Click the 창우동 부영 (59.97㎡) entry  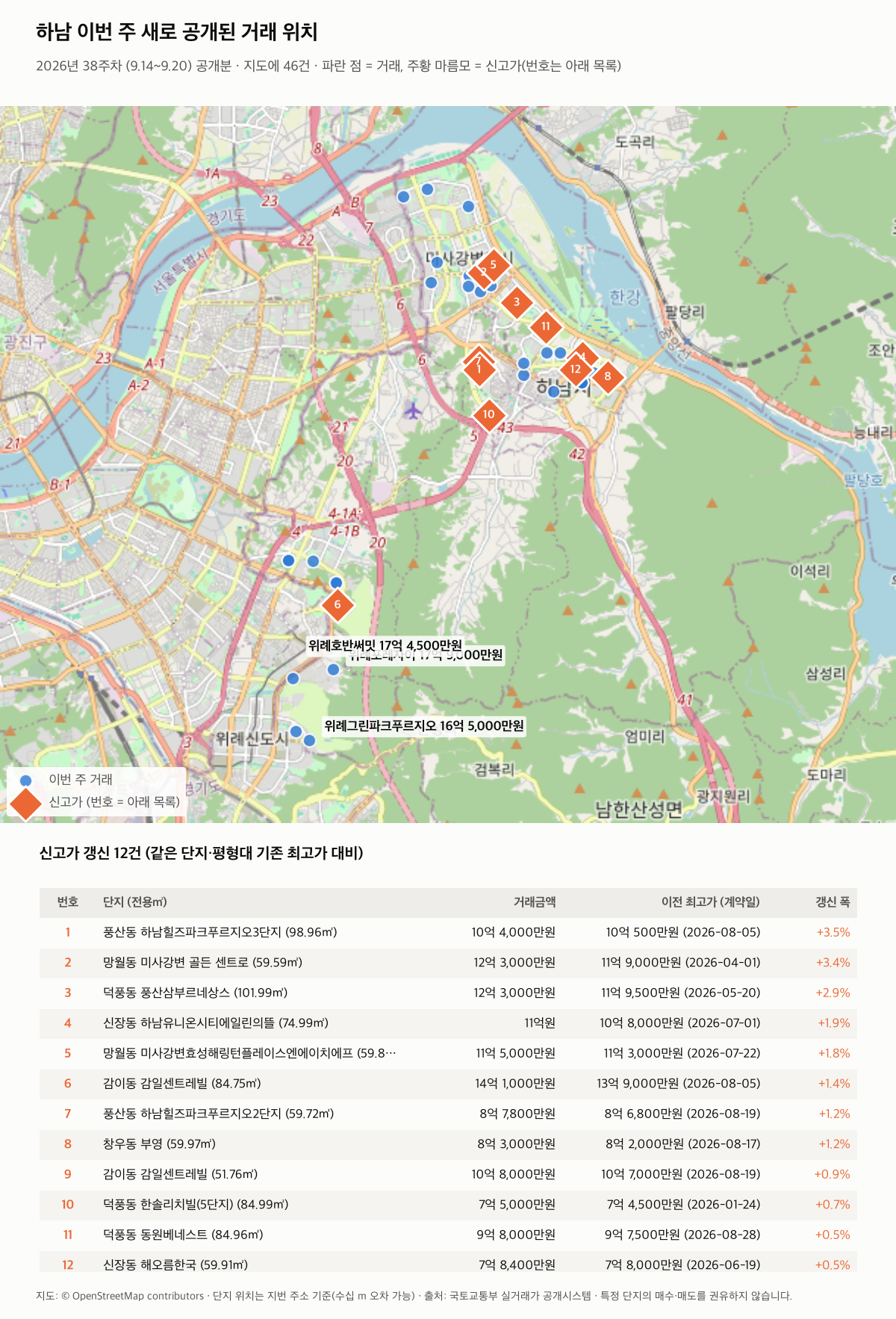tap(159, 1144)
